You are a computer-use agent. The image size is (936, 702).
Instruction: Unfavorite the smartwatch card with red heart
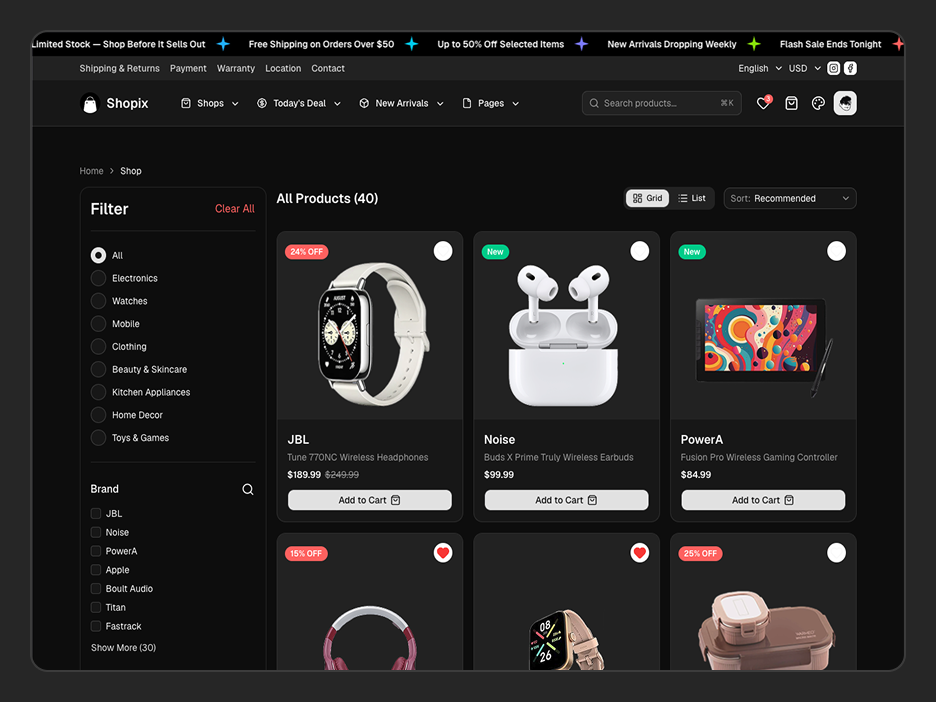tap(639, 553)
